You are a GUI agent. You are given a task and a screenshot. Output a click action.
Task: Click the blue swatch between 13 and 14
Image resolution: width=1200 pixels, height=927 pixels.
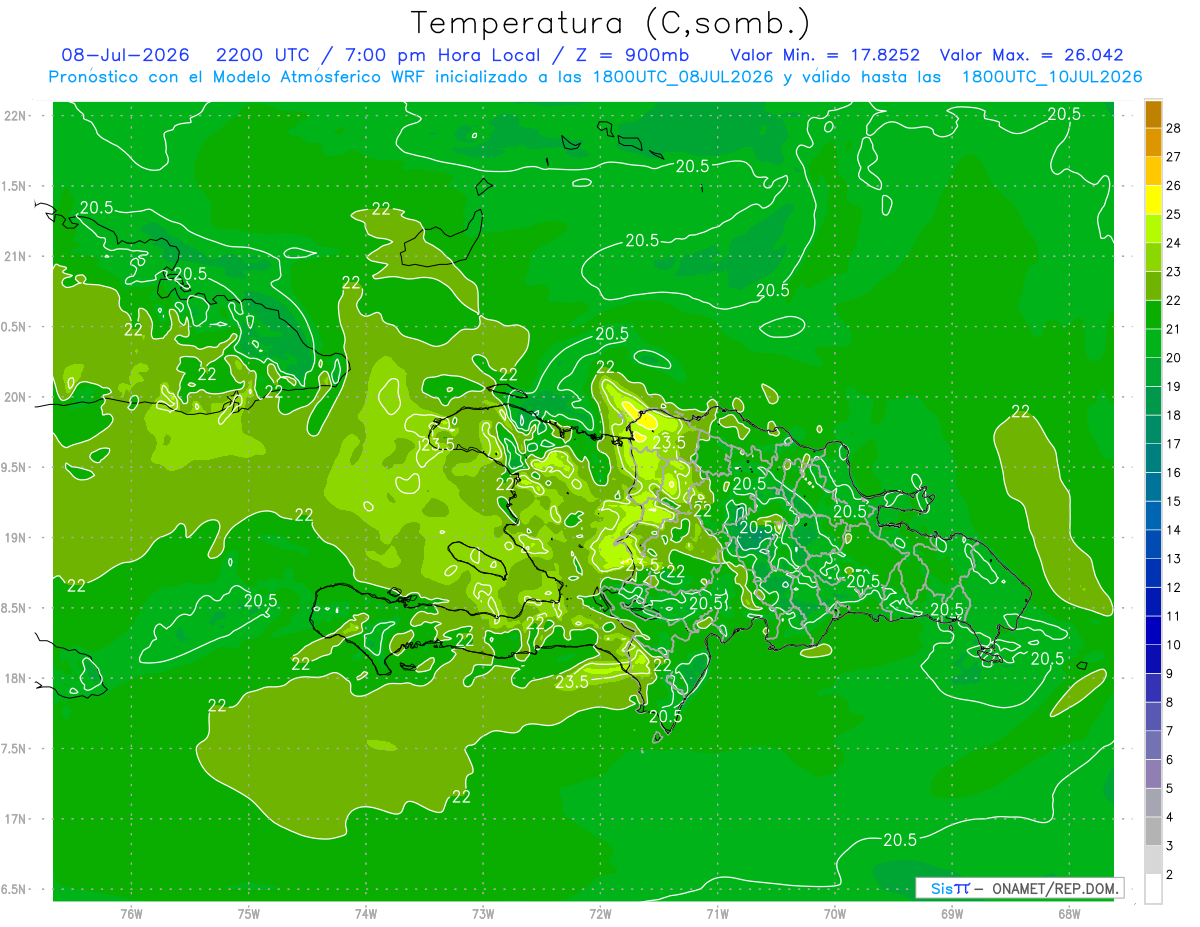(1153, 545)
